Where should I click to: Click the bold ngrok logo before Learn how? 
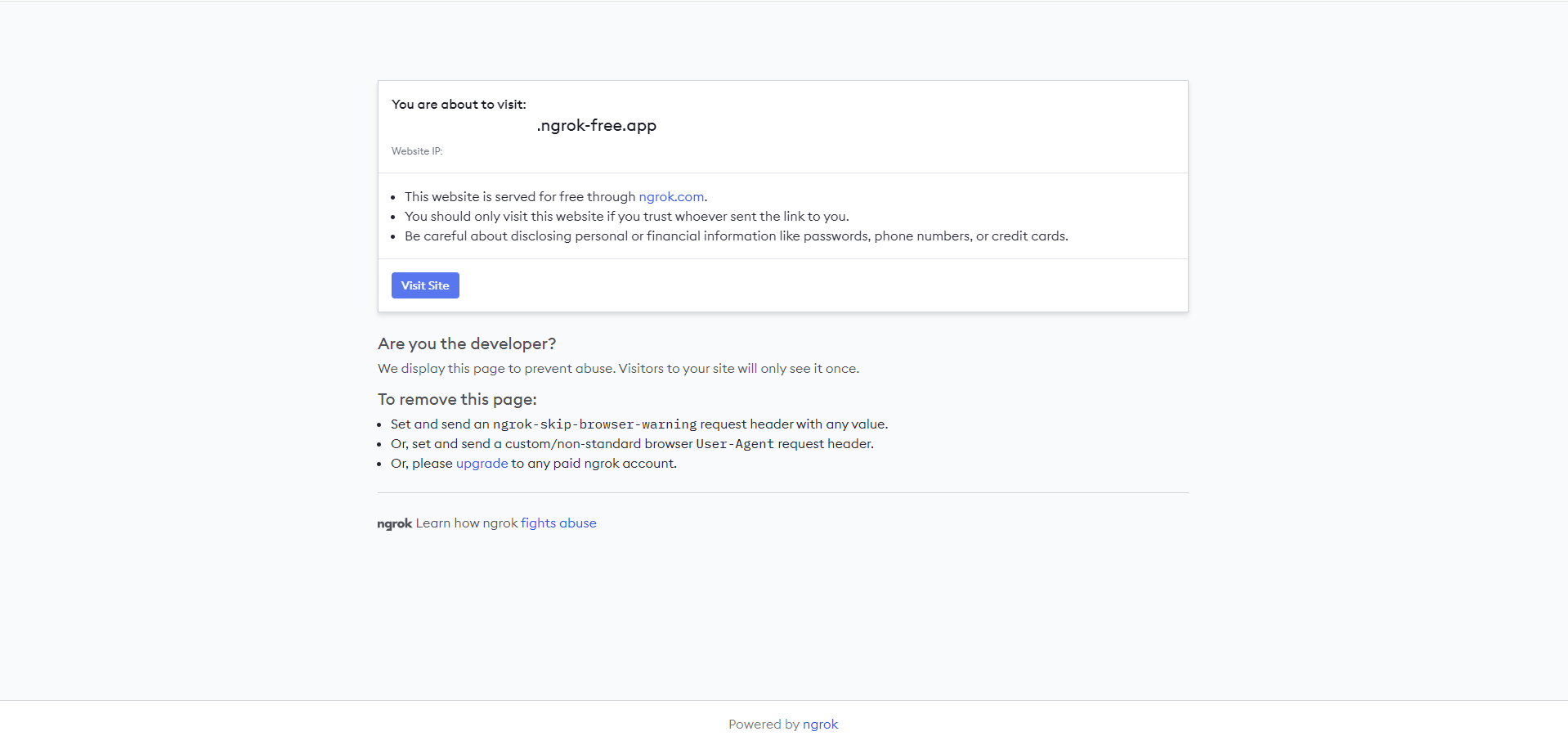point(395,523)
